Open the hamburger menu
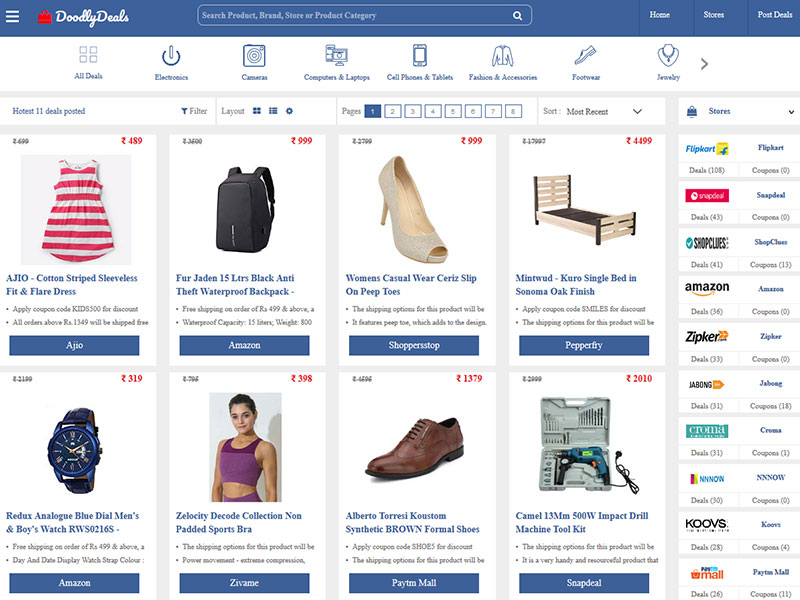The width and height of the screenshot is (800, 600). [x=12, y=16]
